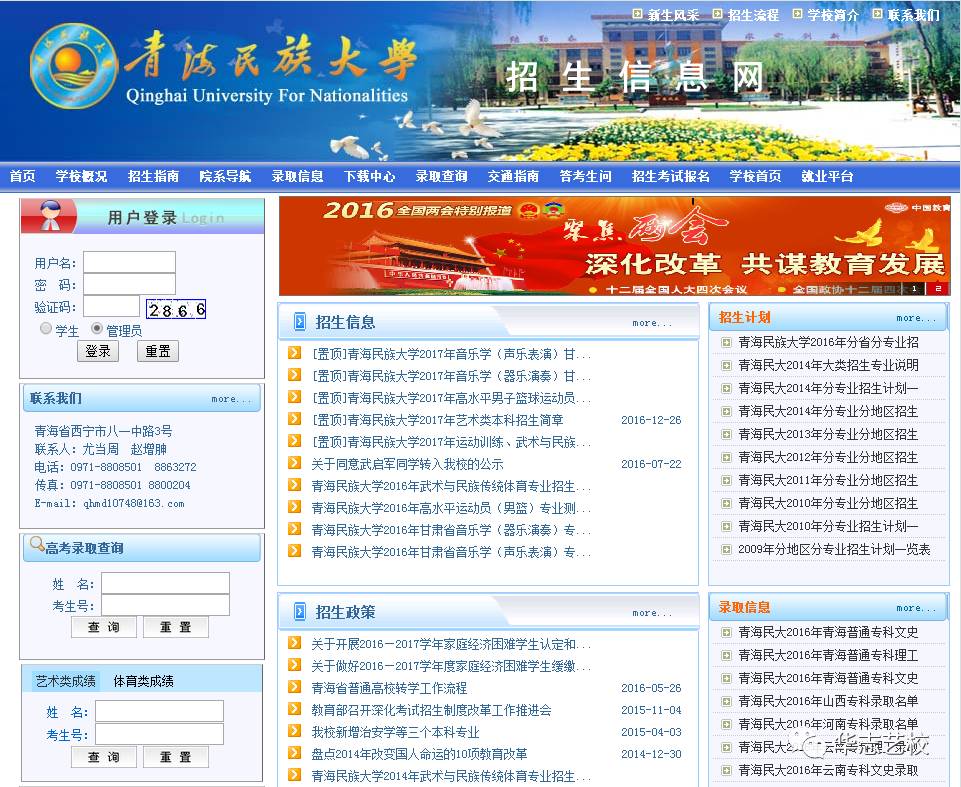Viewport: 961px width, 787px height.
Task: Click the 验证码 input field
Action: (112, 306)
